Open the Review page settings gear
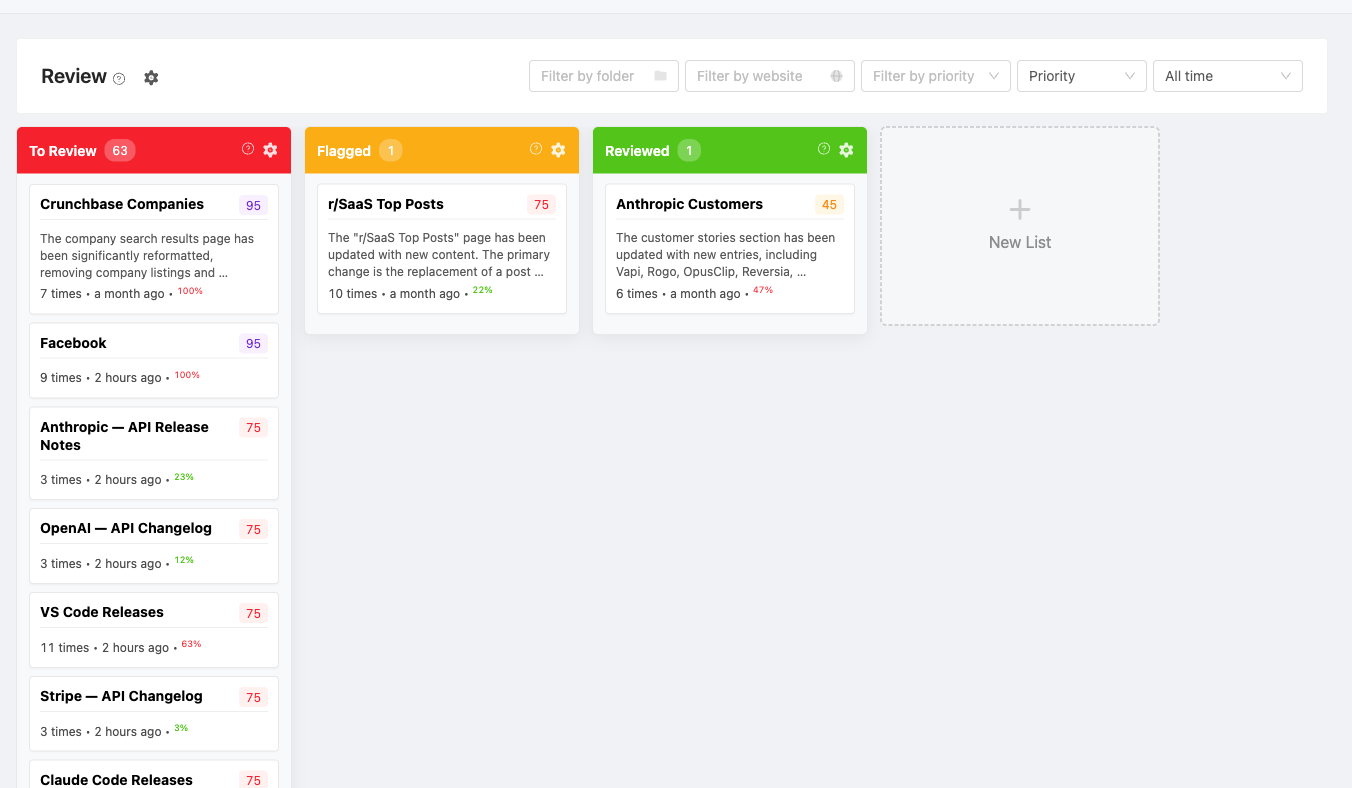 (151, 77)
